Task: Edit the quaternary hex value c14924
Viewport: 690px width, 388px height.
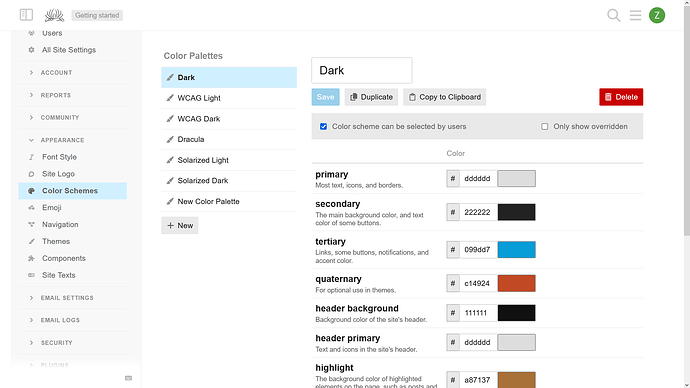Action: point(478,283)
